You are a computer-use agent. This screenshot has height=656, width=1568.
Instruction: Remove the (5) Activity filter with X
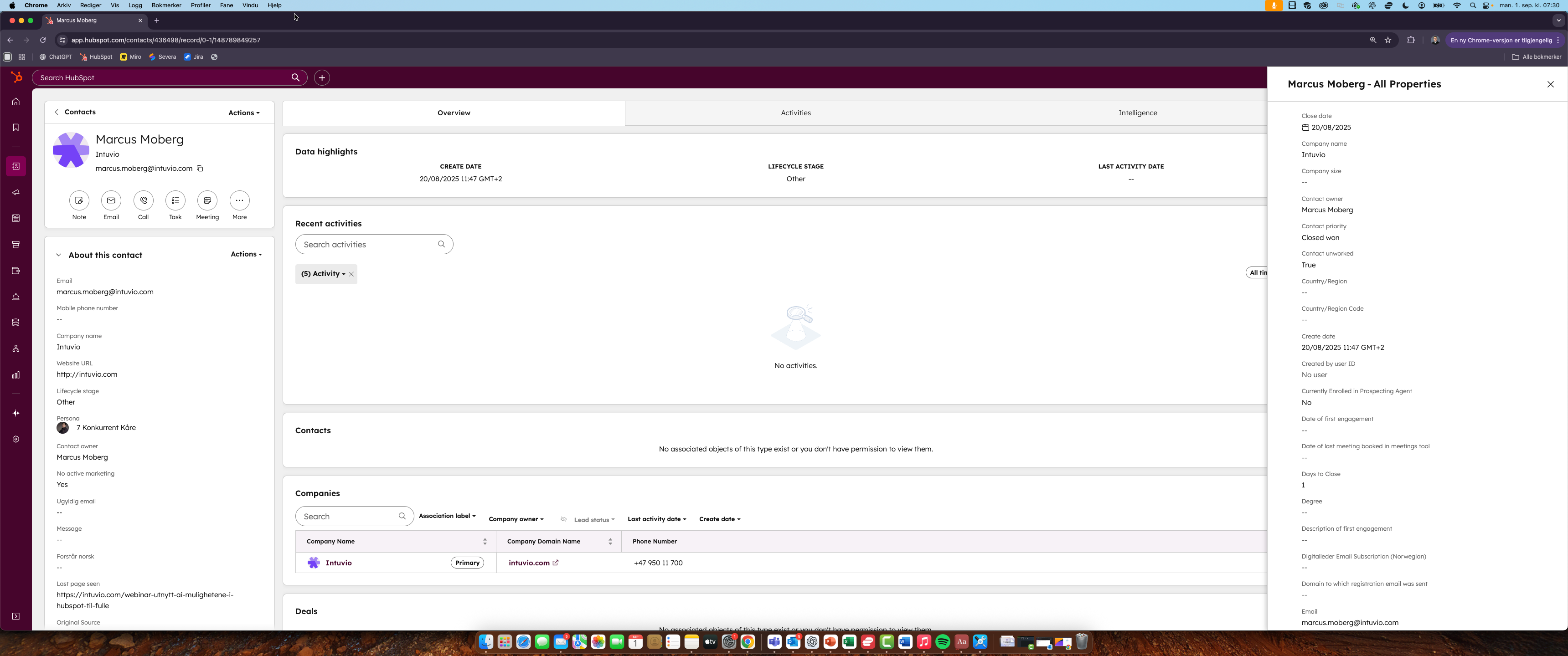[351, 274]
